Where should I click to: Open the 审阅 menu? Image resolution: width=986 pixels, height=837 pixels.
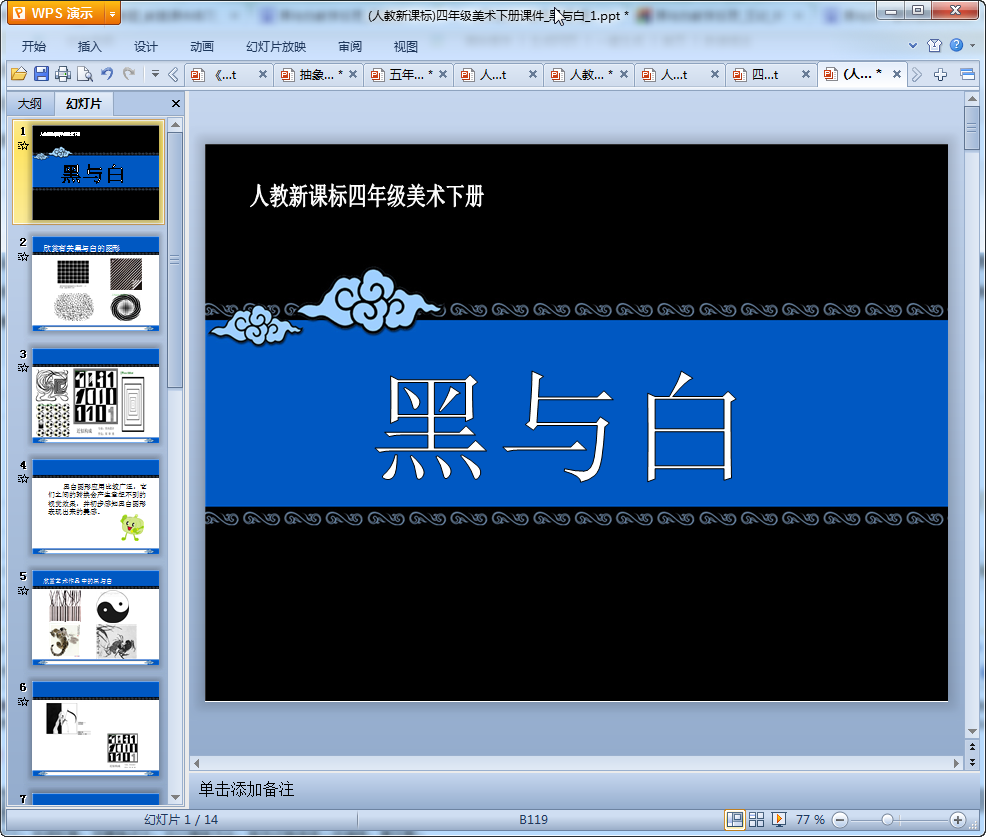(350, 47)
